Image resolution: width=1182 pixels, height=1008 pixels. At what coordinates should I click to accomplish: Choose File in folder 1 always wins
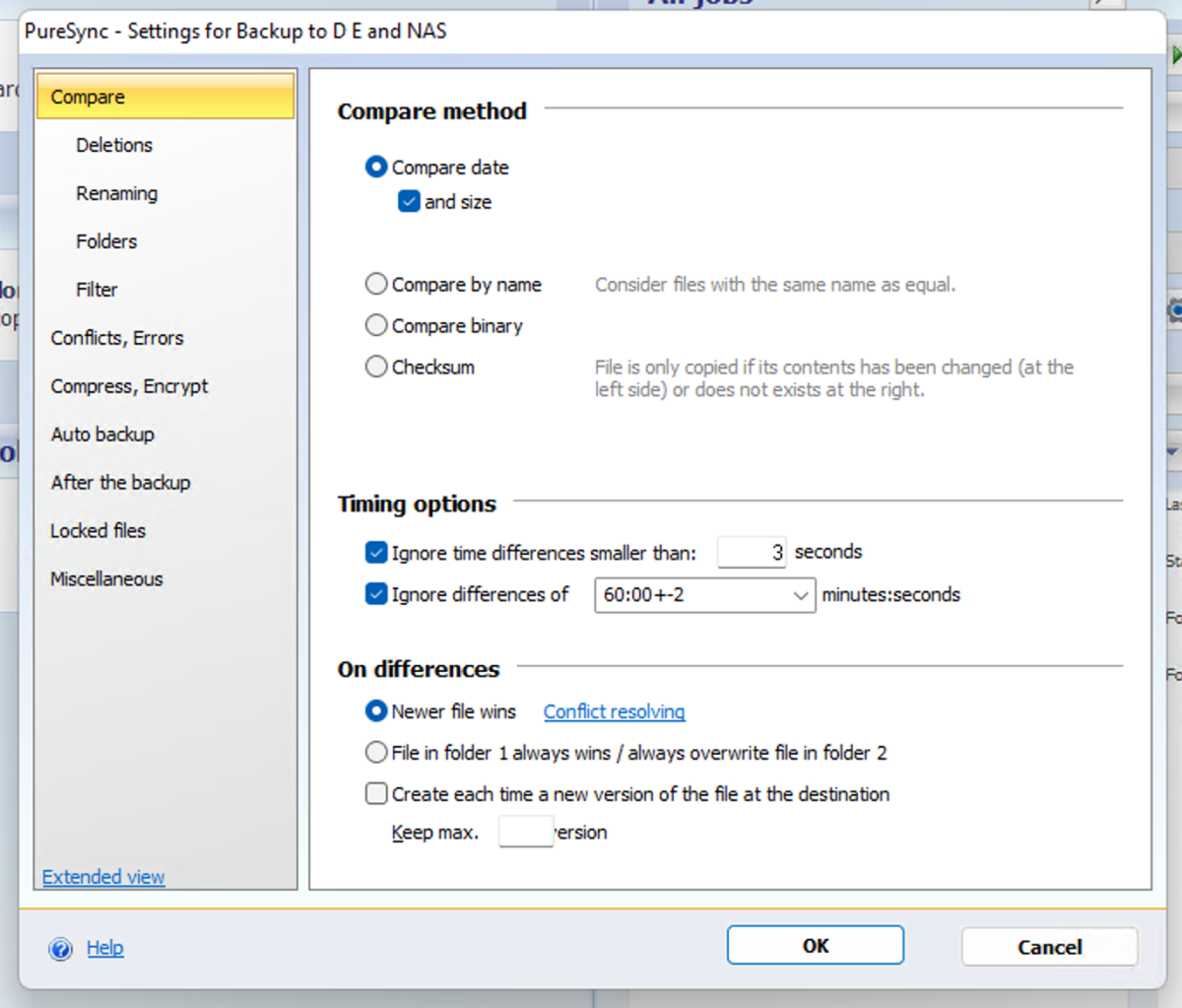click(x=375, y=753)
